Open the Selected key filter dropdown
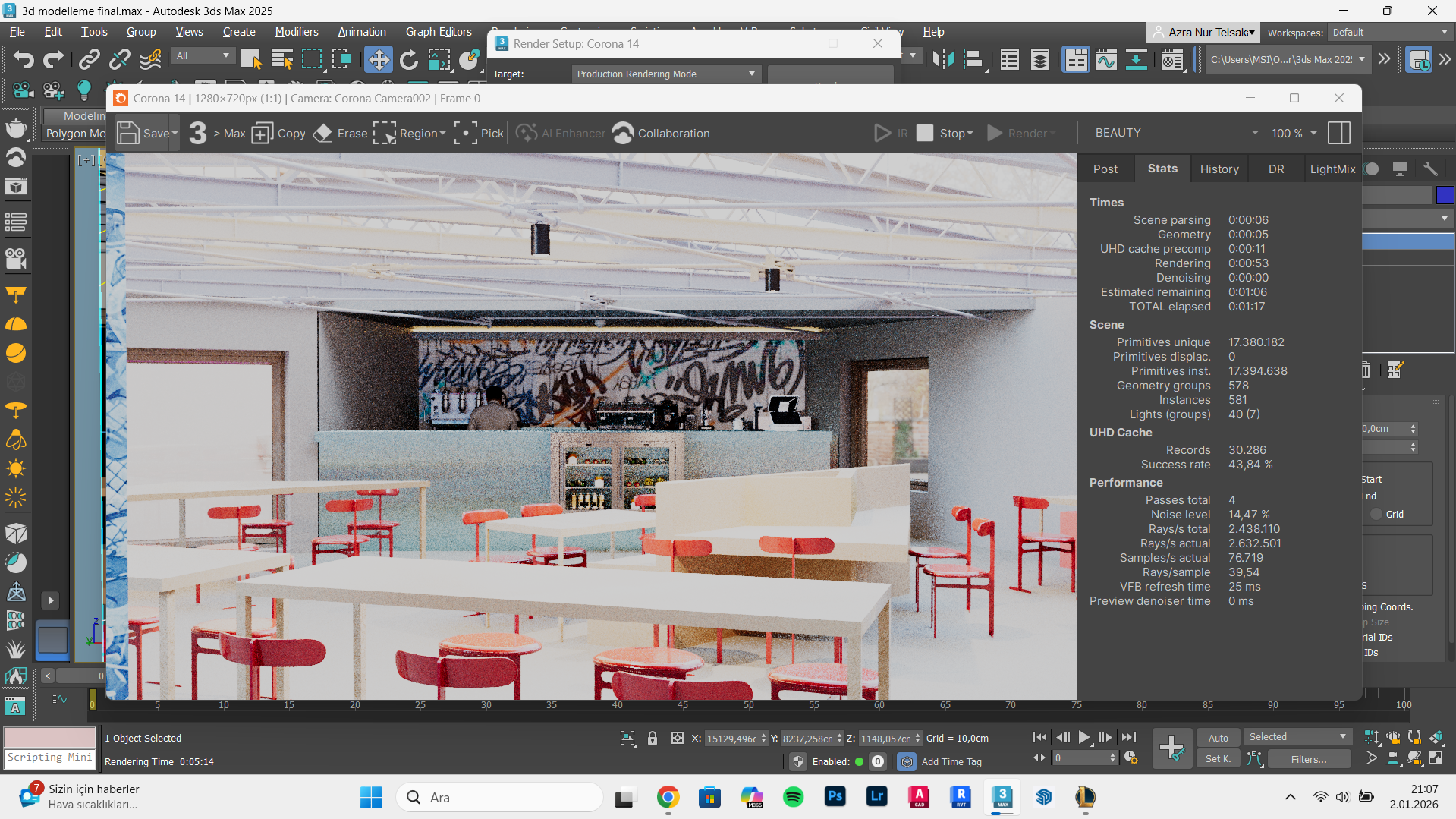 coord(1297,737)
